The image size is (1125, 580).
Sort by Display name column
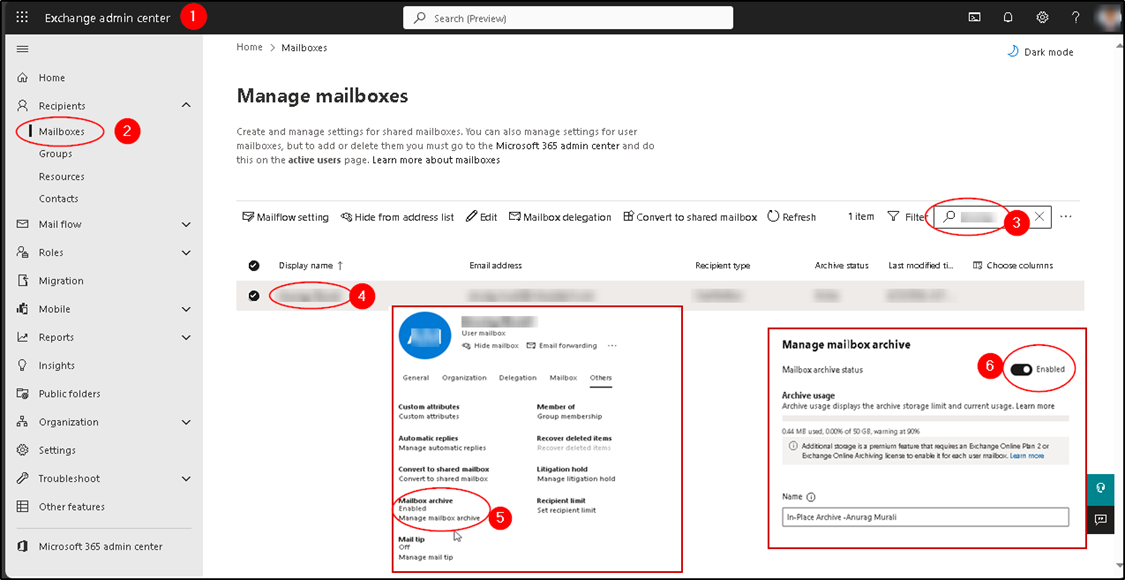[x=311, y=266]
